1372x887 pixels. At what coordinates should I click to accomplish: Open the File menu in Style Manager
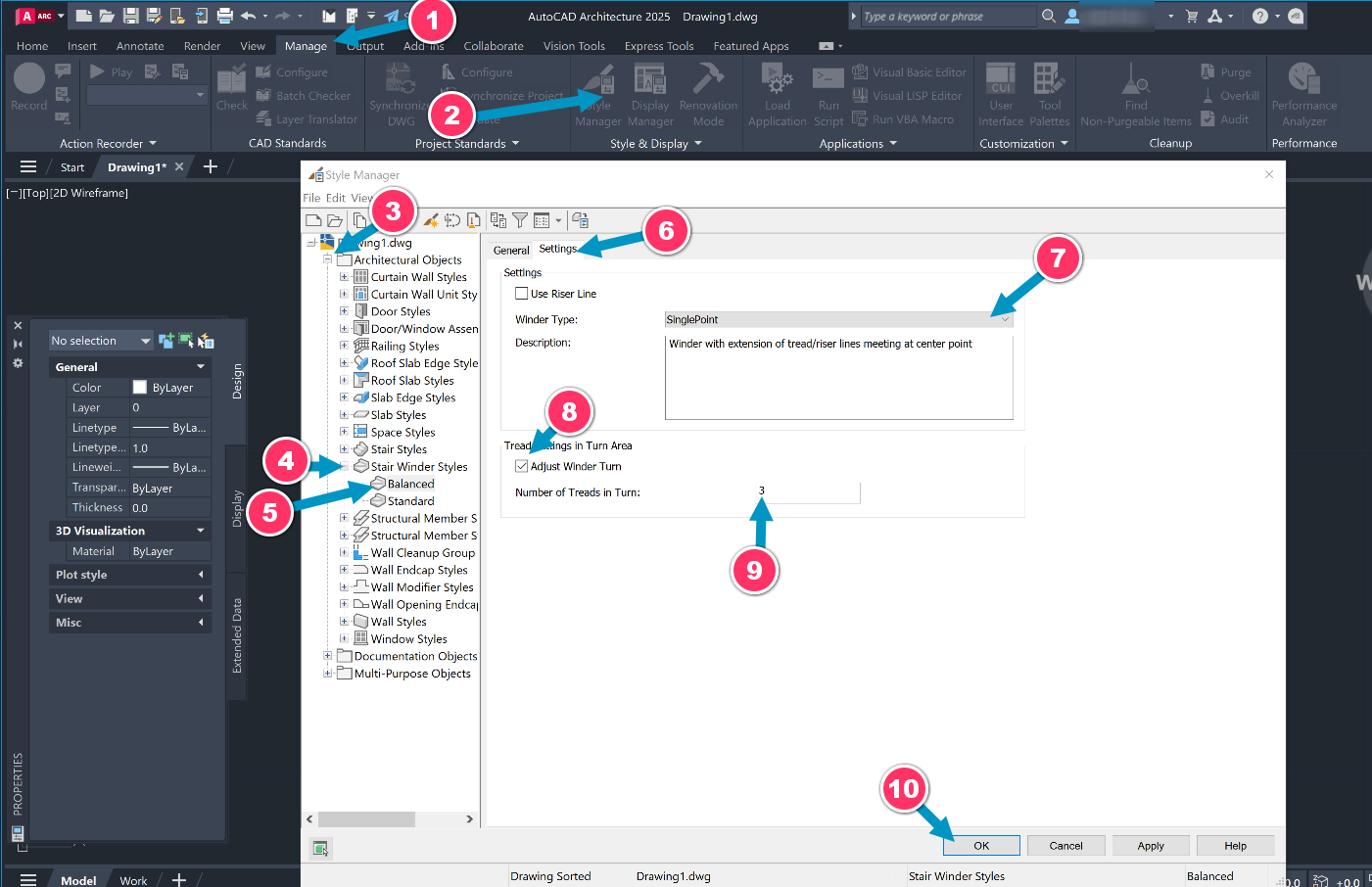coord(311,198)
